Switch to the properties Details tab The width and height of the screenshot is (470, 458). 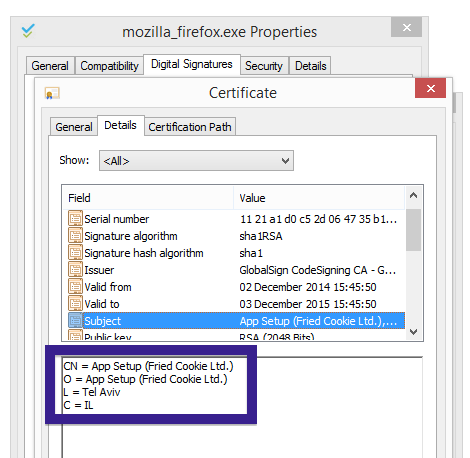(310, 66)
